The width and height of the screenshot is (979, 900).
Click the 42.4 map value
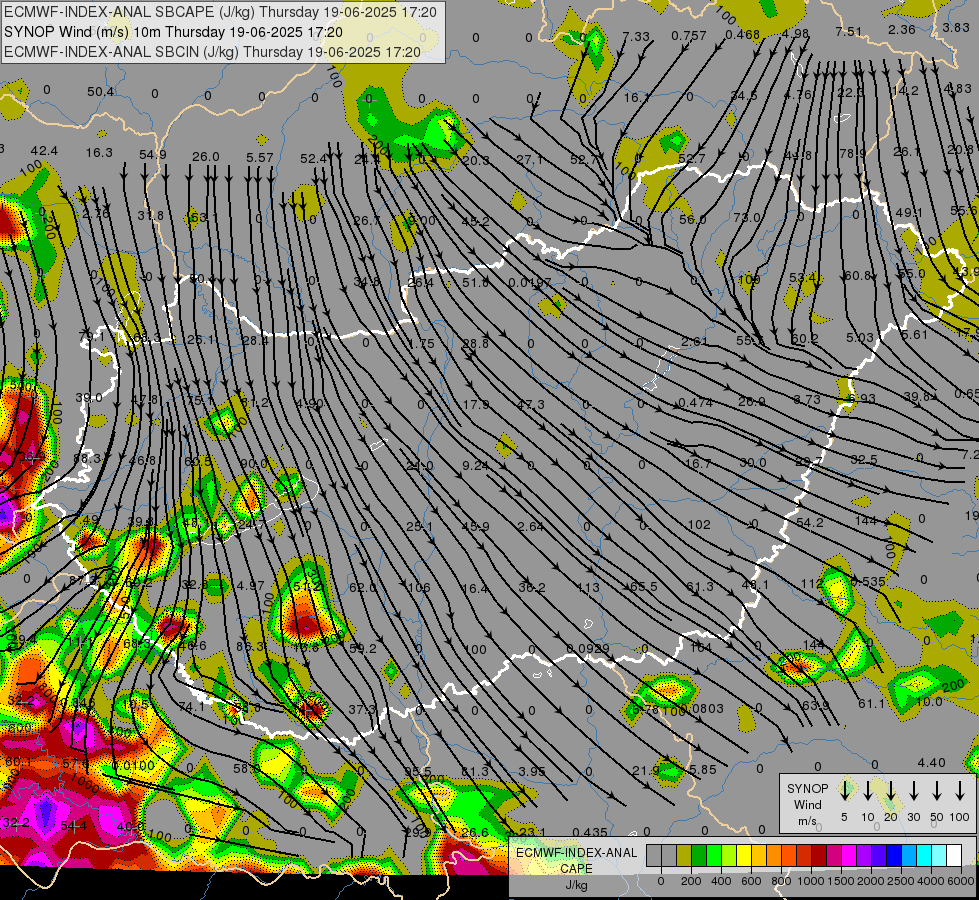[x=44, y=151]
